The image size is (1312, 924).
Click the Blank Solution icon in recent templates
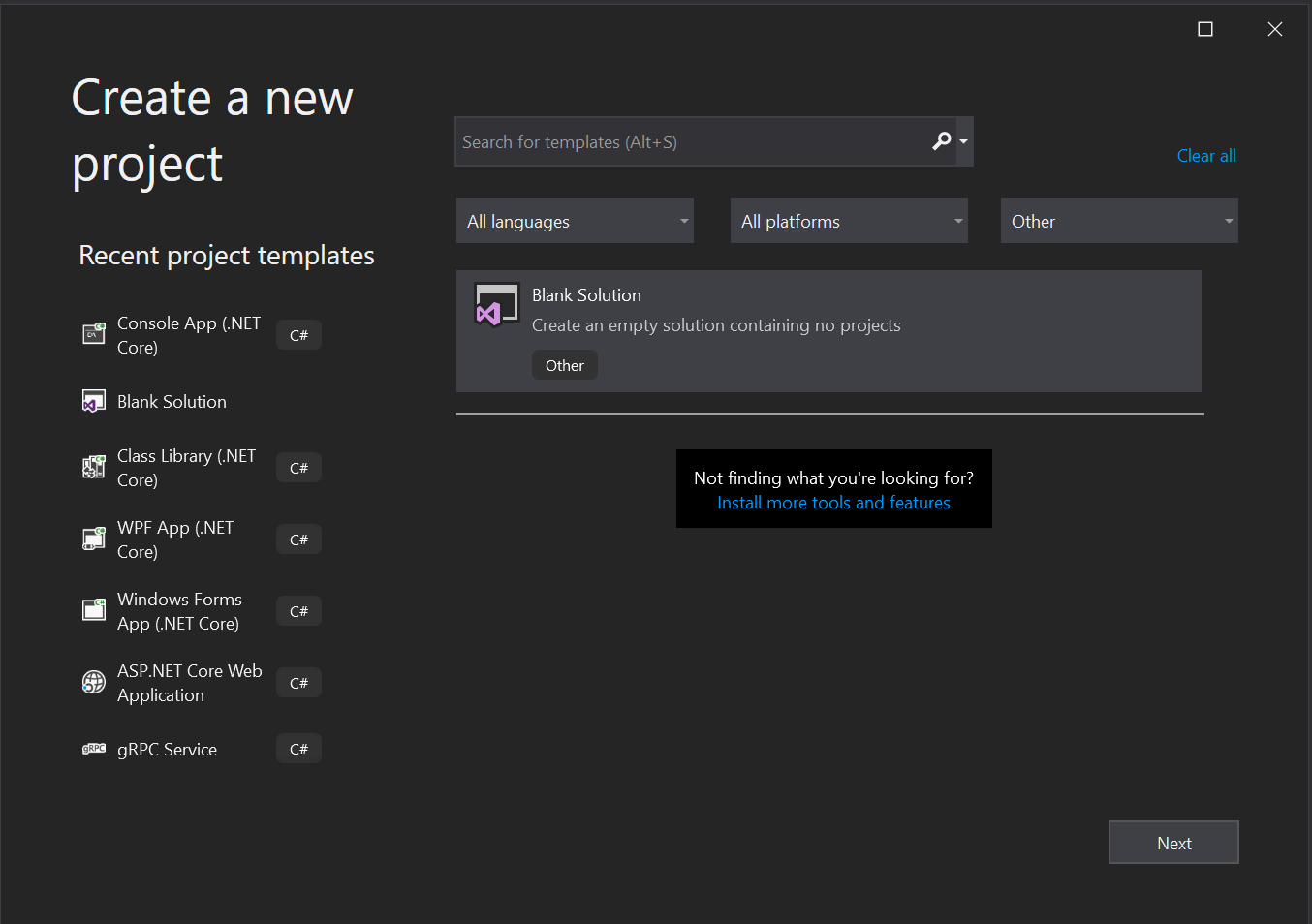[x=94, y=401]
